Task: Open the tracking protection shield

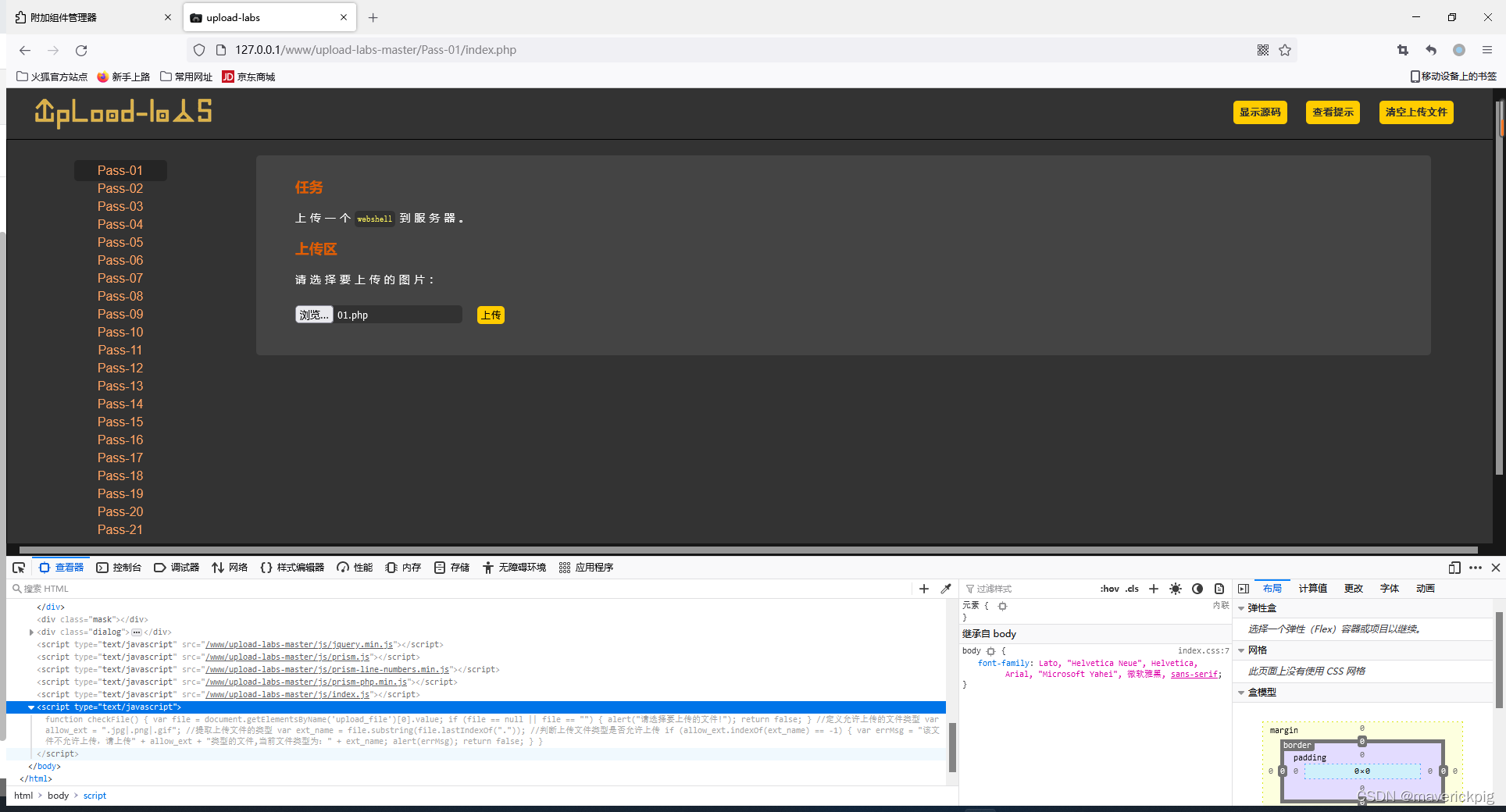Action: (199, 50)
